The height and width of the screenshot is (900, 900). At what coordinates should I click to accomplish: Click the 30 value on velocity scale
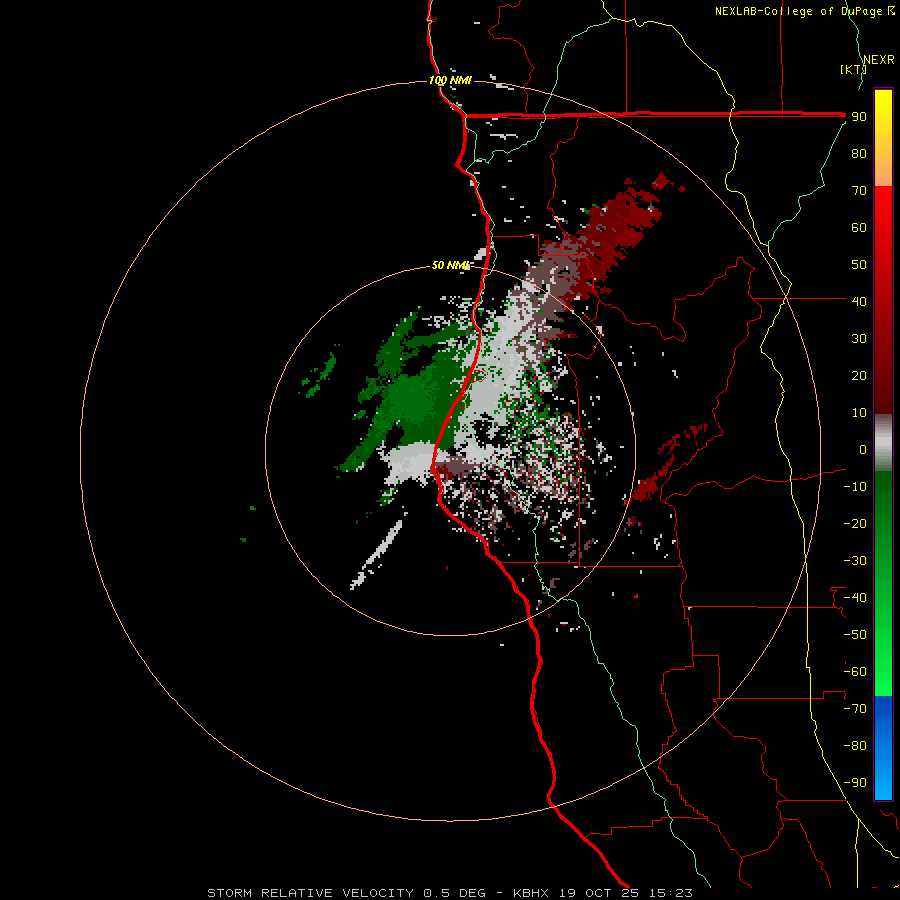click(x=859, y=339)
